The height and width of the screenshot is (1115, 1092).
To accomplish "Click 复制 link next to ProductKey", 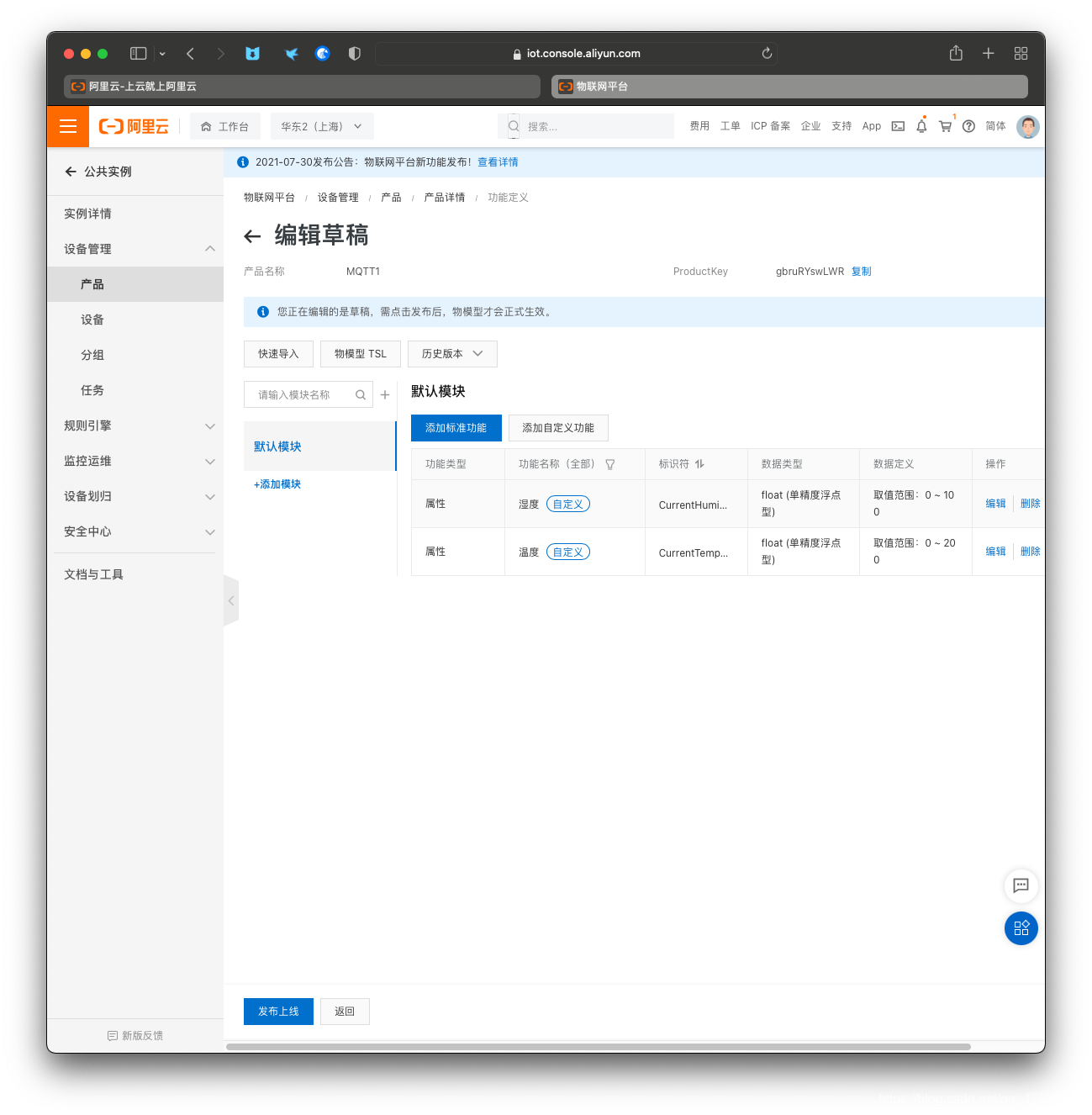I will (861, 272).
